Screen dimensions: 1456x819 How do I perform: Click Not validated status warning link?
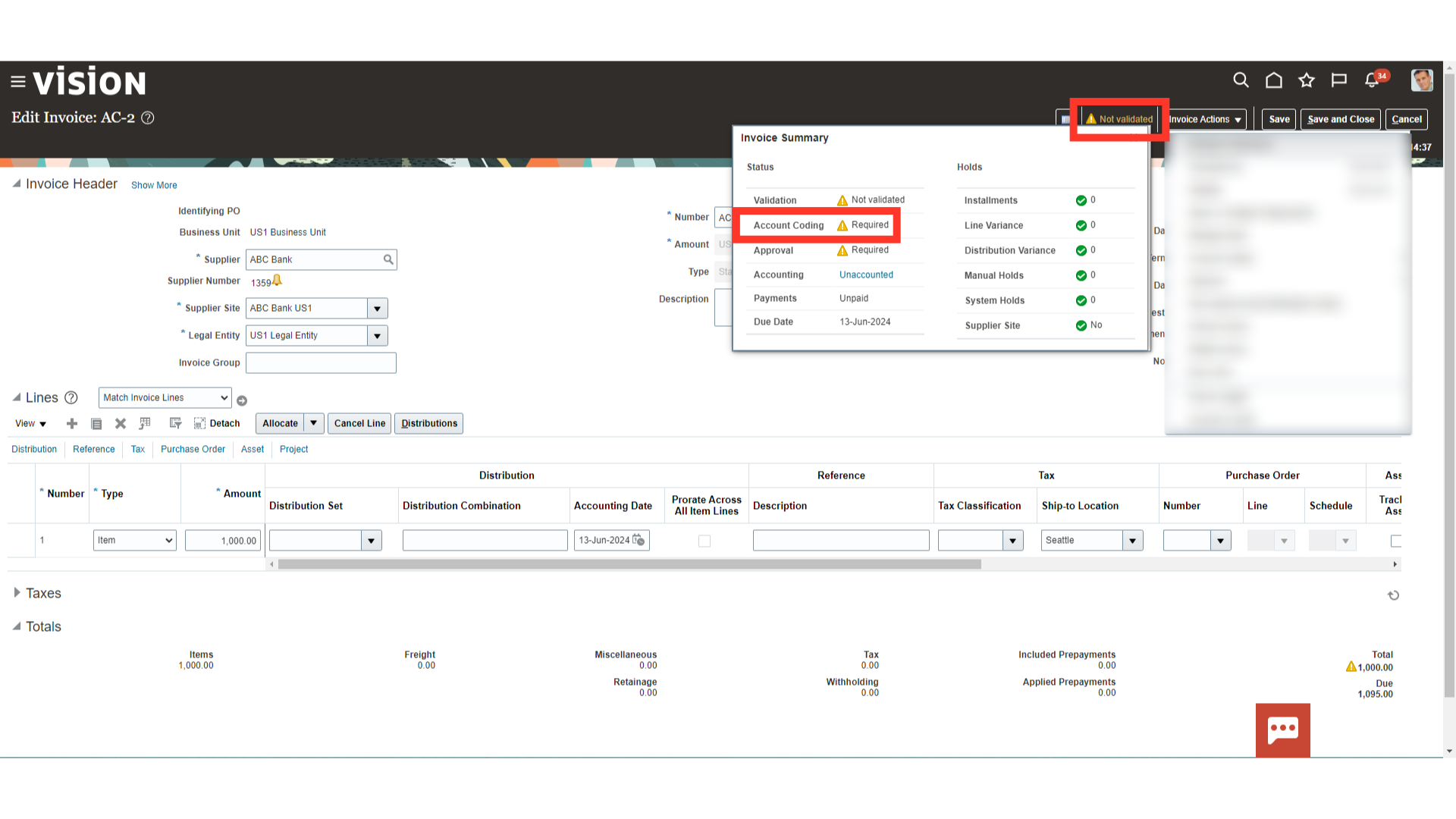[1119, 119]
